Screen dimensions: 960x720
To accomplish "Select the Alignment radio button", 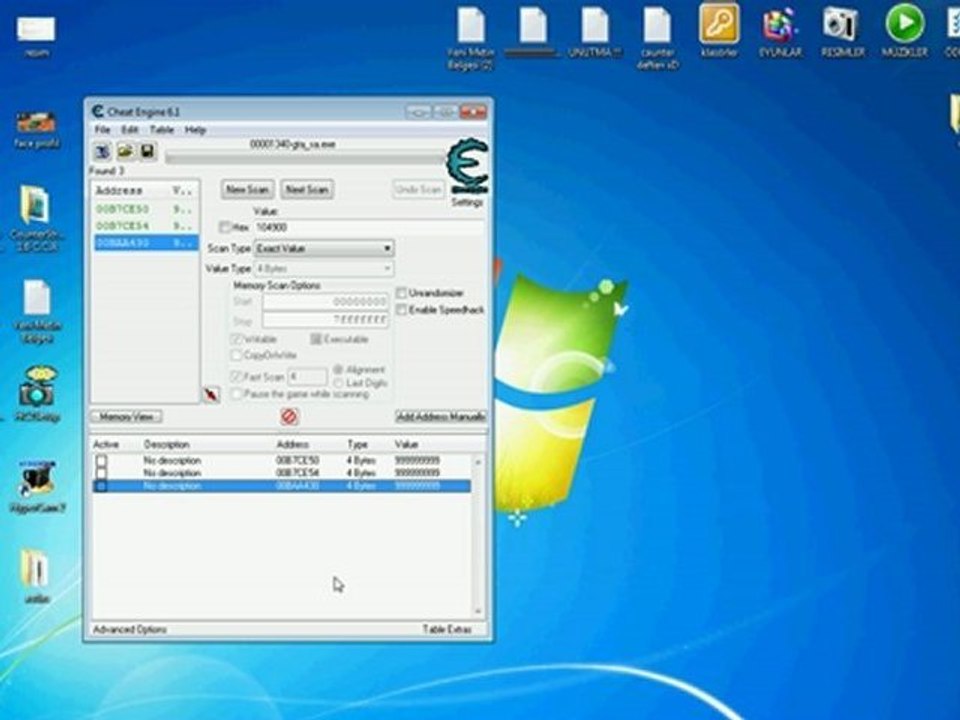I will point(338,370).
